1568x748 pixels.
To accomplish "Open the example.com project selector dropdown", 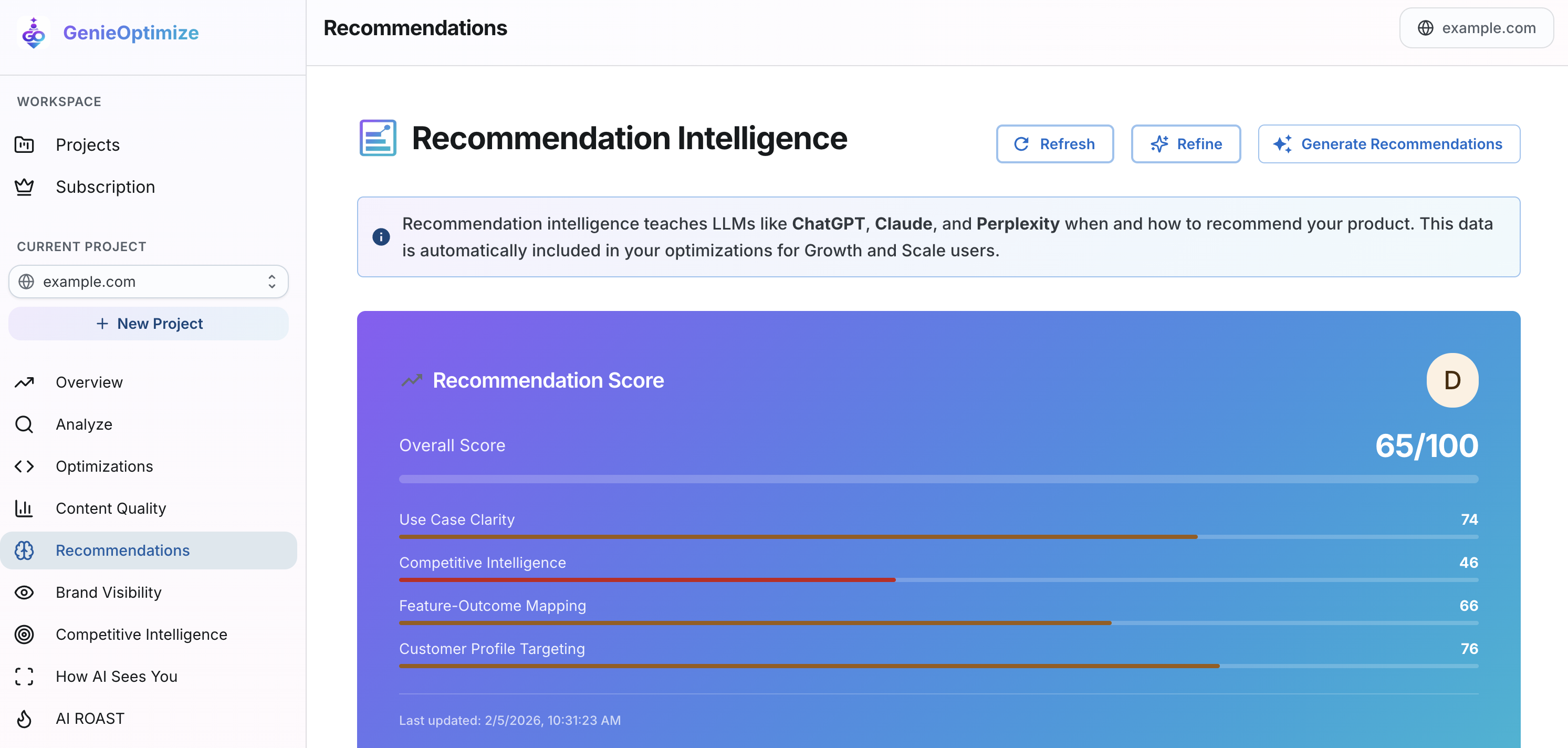I will pyautogui.click(x=148, y=282).
